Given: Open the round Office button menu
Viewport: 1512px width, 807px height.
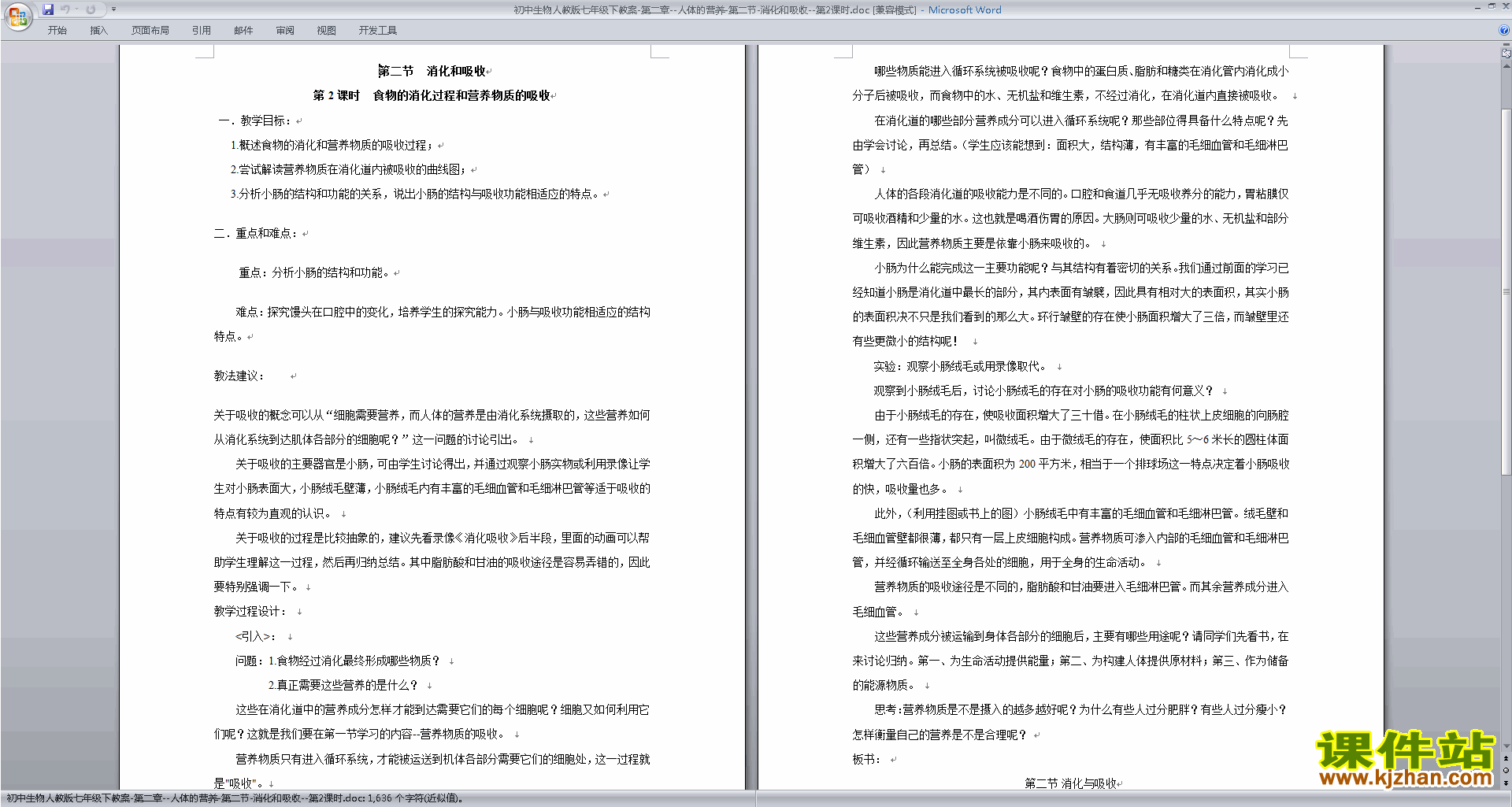Looking at the screenshot, I should pyautogui.click(x=17, y=17).
